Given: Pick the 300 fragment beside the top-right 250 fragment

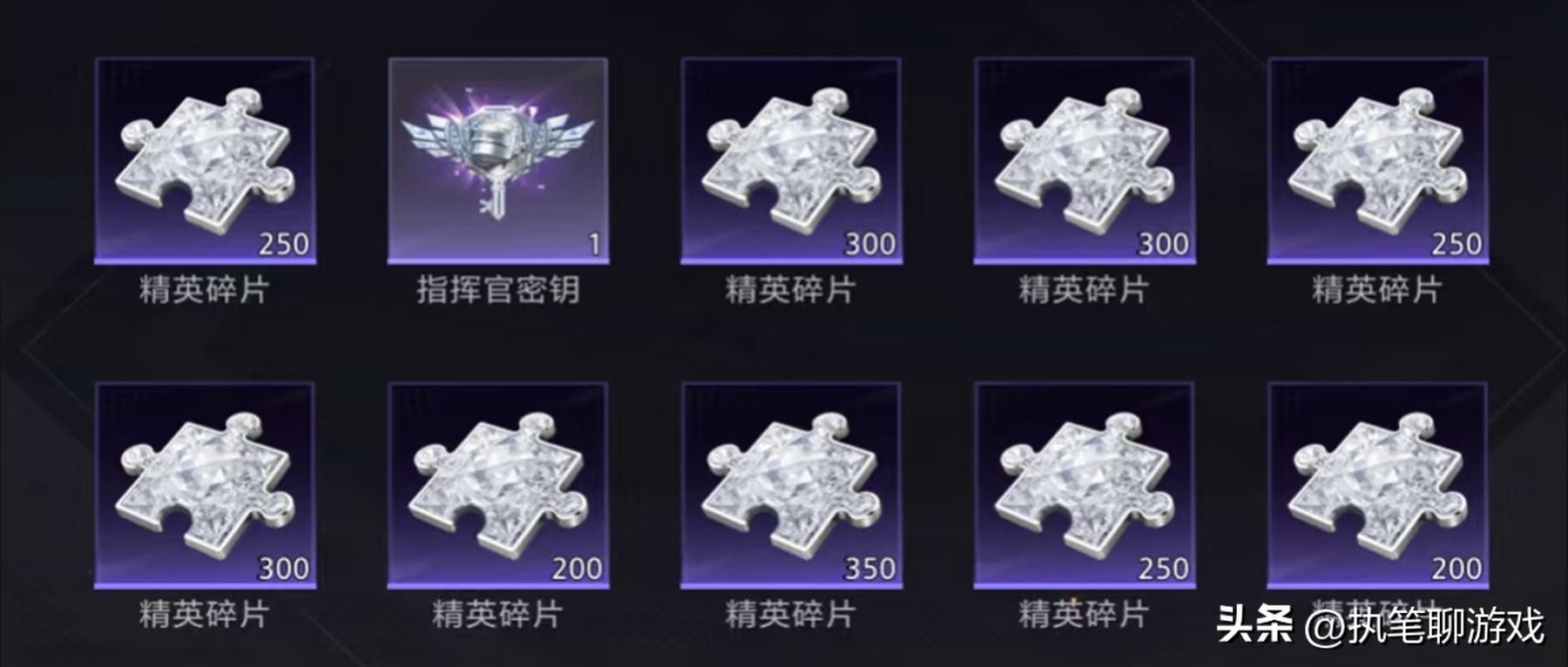Looking at the screenshot, I should pyautogui.click(x=1085, y=161).
